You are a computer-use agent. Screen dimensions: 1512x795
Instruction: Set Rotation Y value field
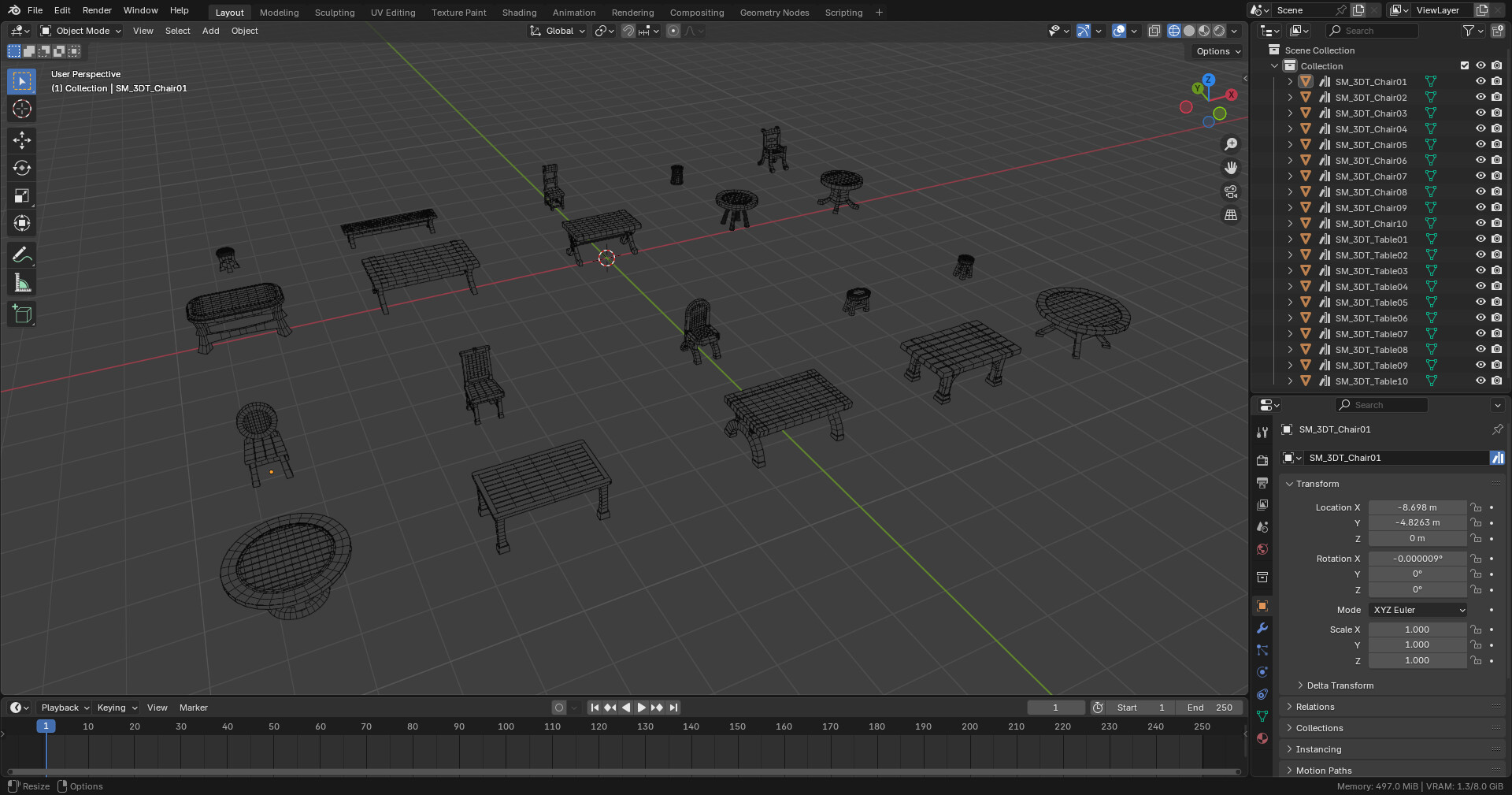point(1417,574)
